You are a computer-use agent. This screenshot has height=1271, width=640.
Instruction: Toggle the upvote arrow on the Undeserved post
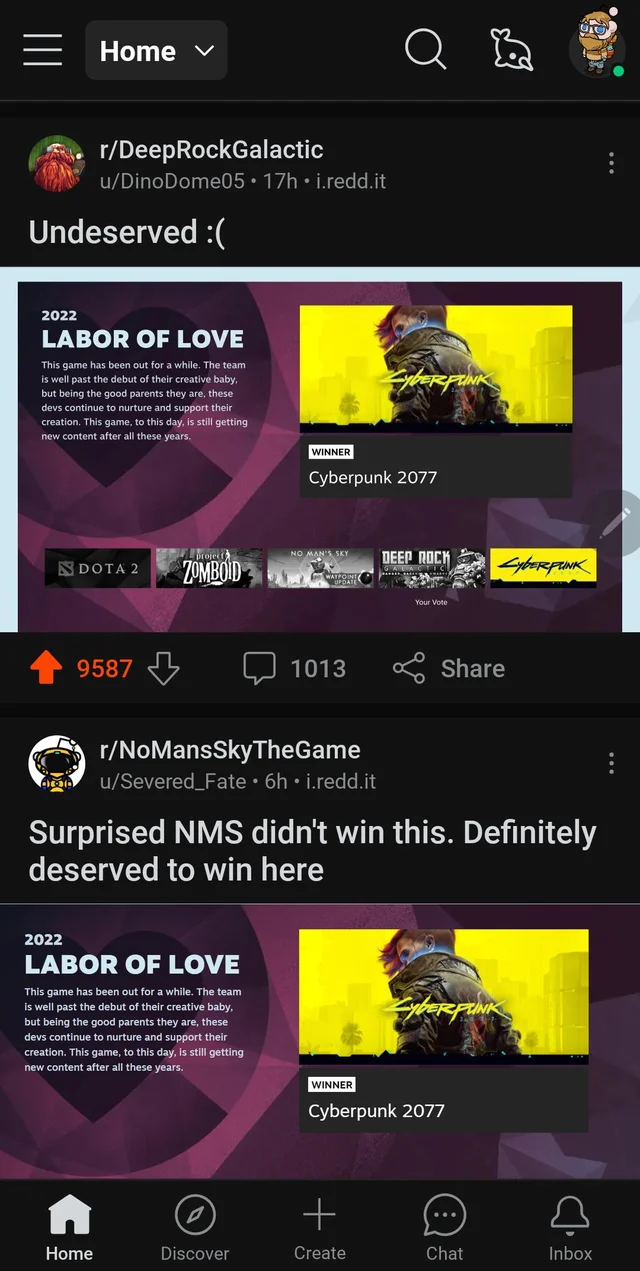point(46,668)
